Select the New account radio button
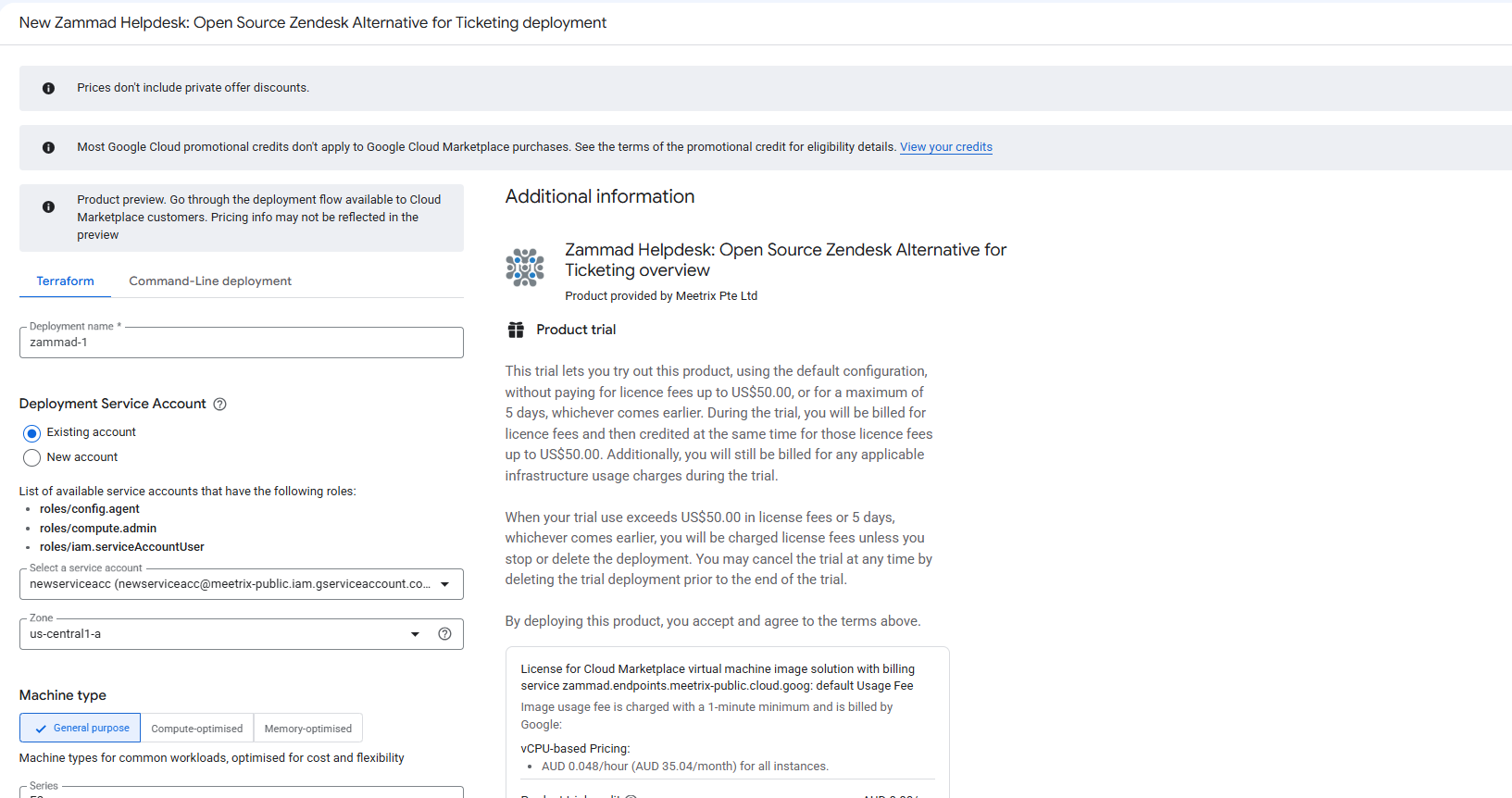 32,457
